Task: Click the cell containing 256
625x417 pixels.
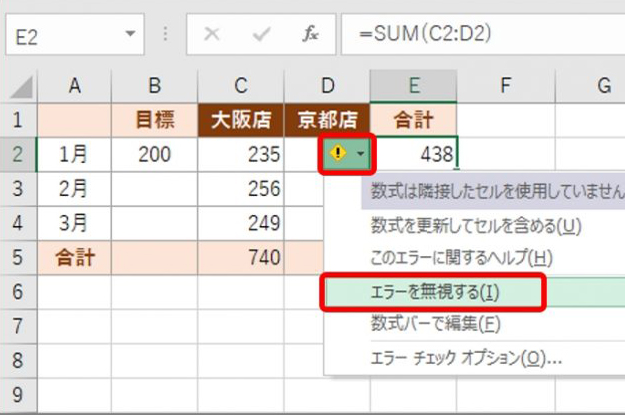Action: 241,189
